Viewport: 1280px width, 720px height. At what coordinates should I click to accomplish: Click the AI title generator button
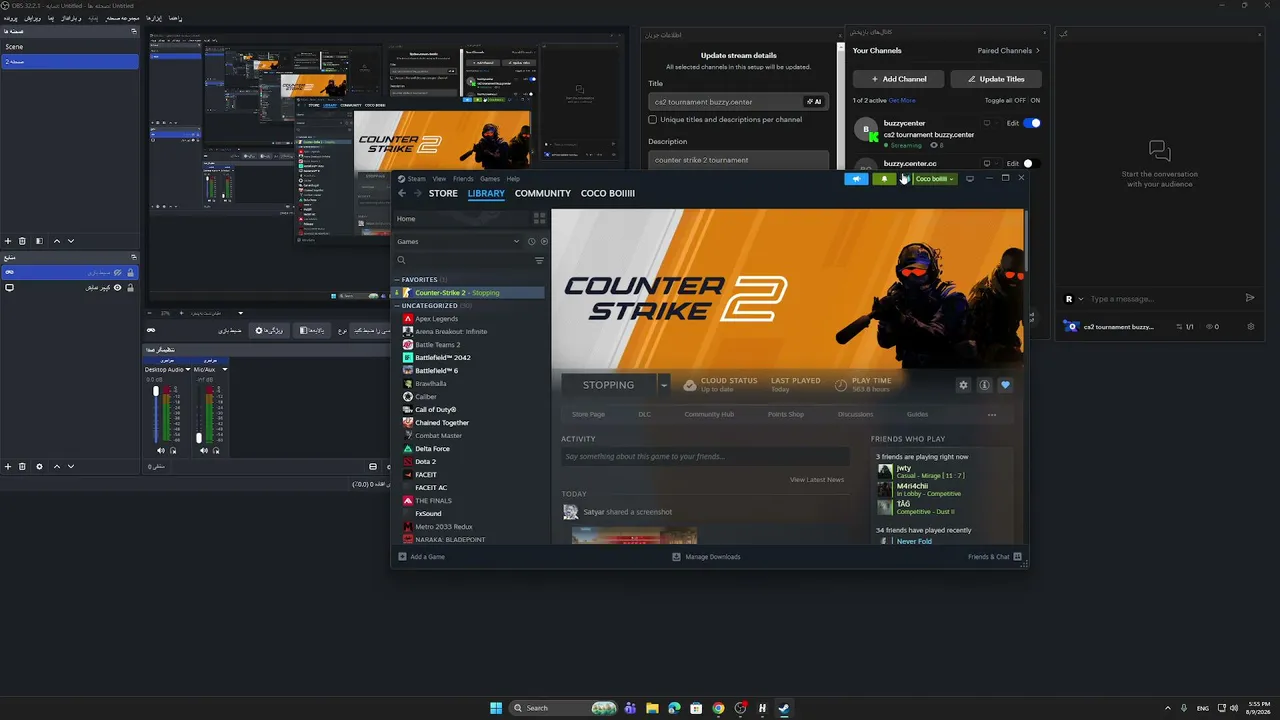pos(815,101)
